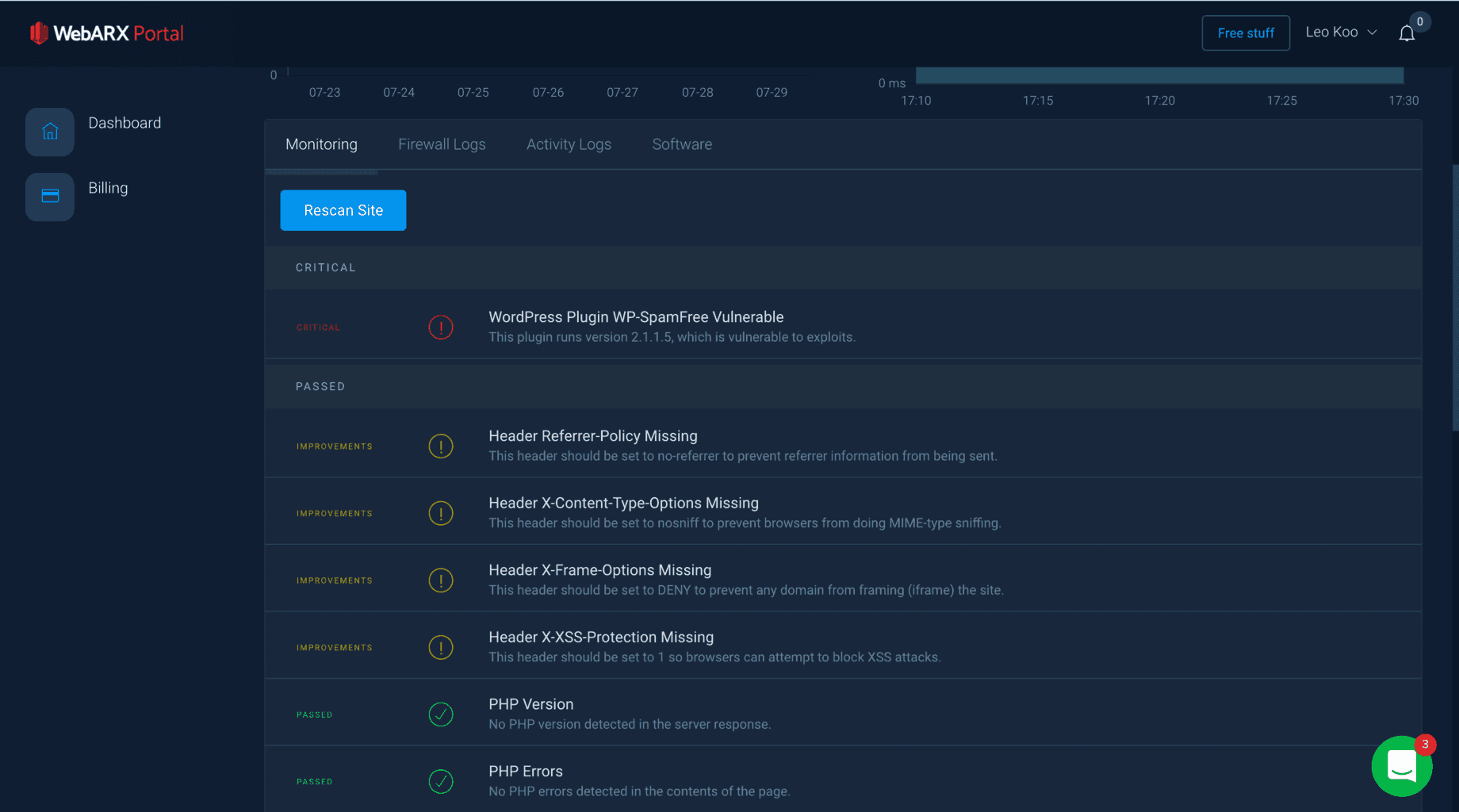Open the green chat support widget
Viewport: 1459px width, 812px height.
click(x=1401, y=766)
